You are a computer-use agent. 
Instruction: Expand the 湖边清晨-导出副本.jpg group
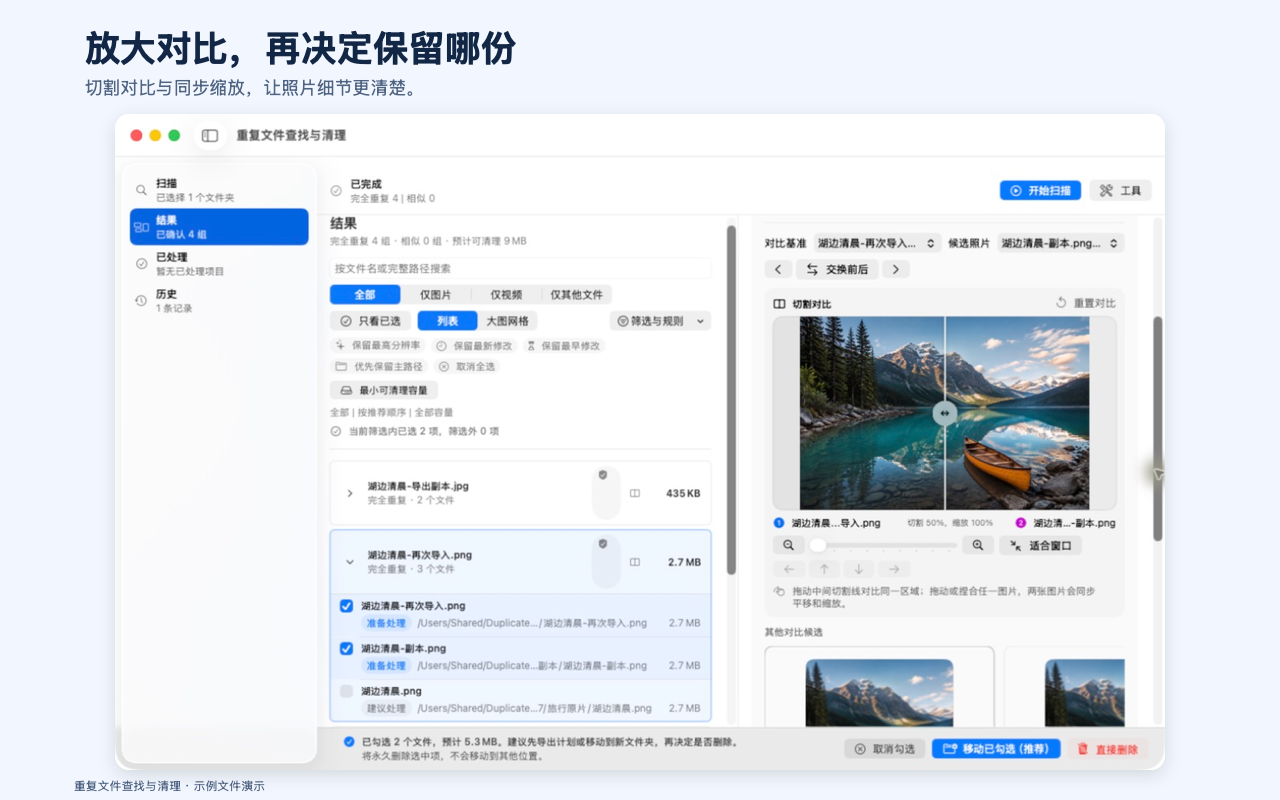coord(350,493)
